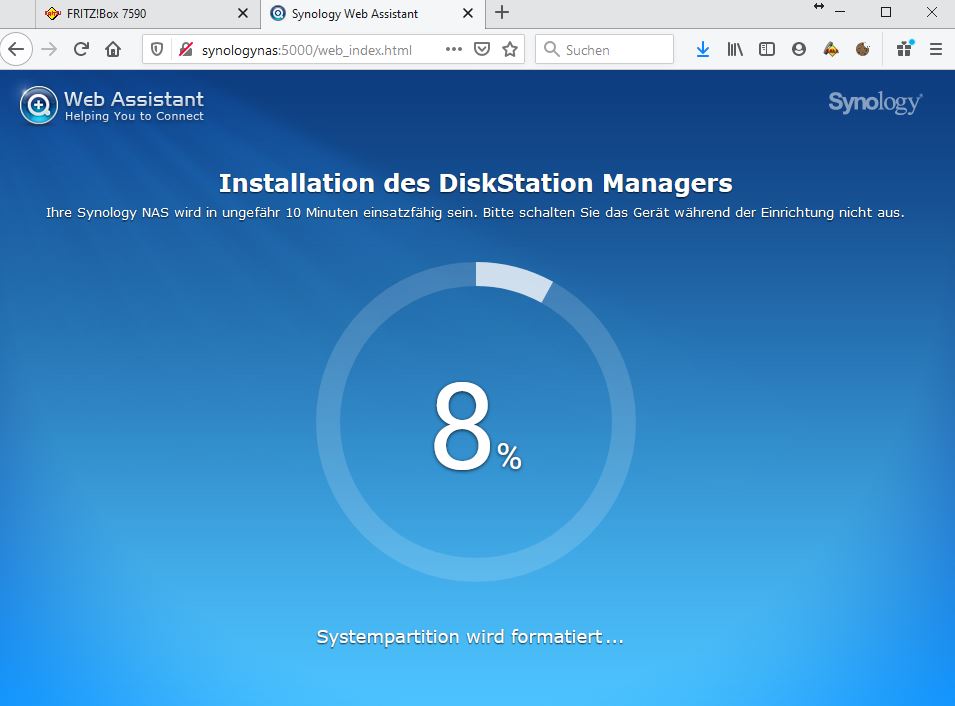Click the insecure connection padlock icon

(x=186, y=49)
